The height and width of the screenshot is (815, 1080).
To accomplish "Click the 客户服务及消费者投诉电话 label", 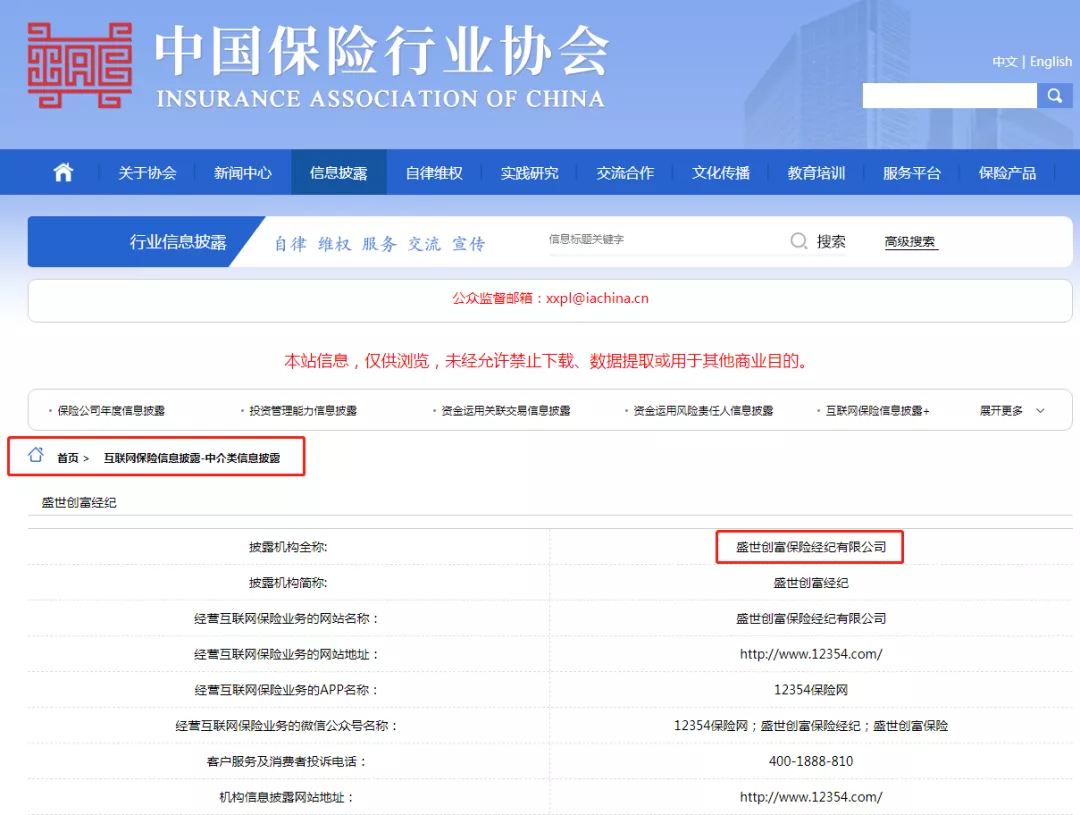I will pyautogui.click(x=287, y=761).
